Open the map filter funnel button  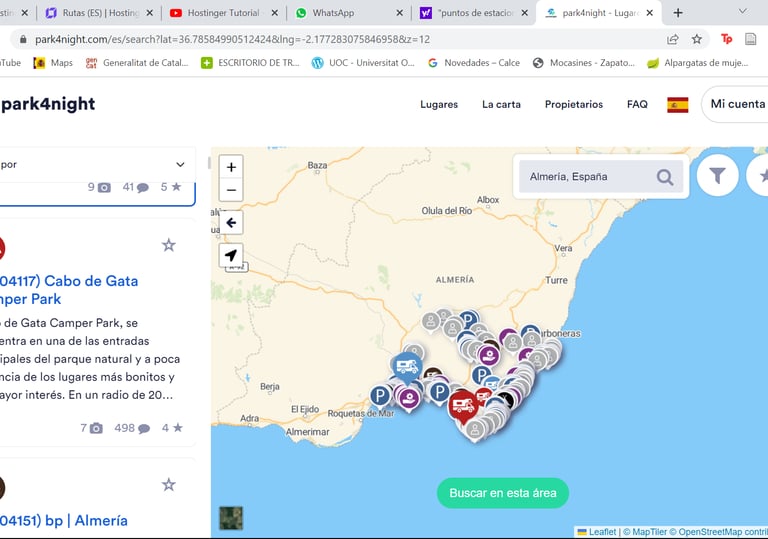pyautogui.click(x=718, y=175)
